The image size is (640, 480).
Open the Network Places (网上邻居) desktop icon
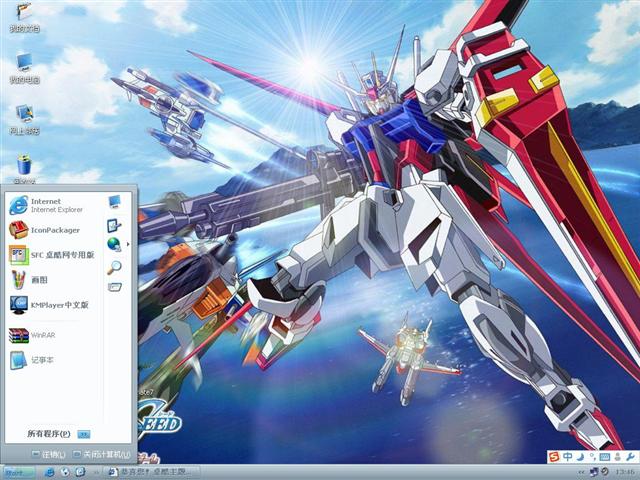coord(24,119)
